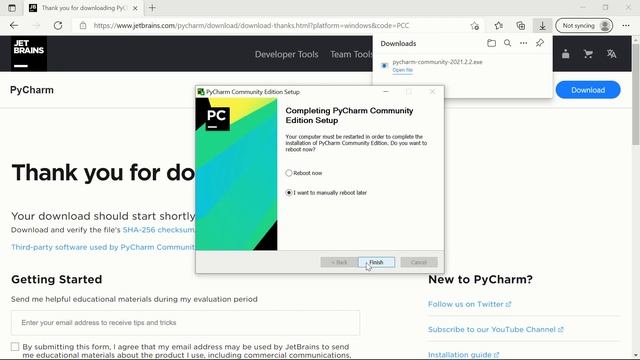Click the 'Getting Started' heading
The height and width of the screenshot is (360, 640).
tap(57, 279)
